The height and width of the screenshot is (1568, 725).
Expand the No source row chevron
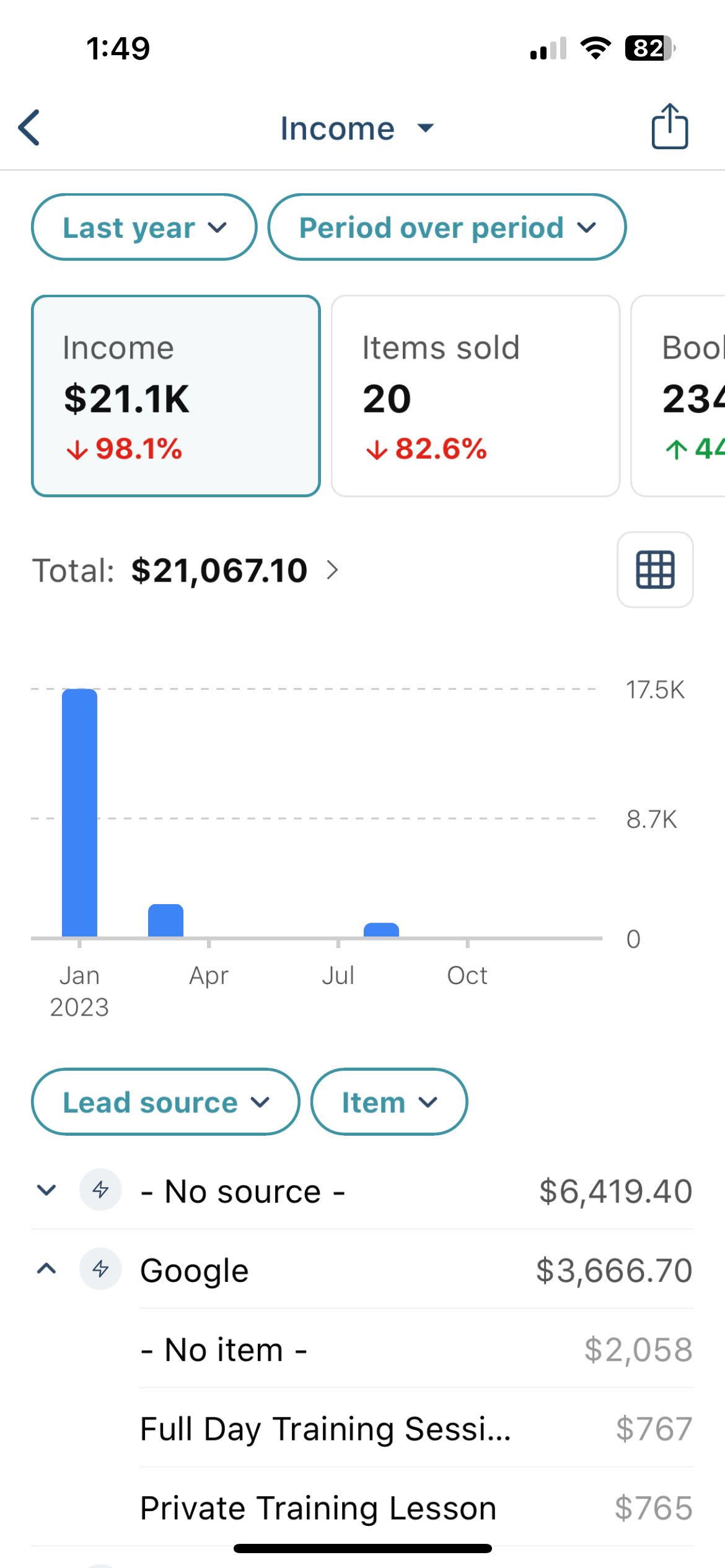46,1190
